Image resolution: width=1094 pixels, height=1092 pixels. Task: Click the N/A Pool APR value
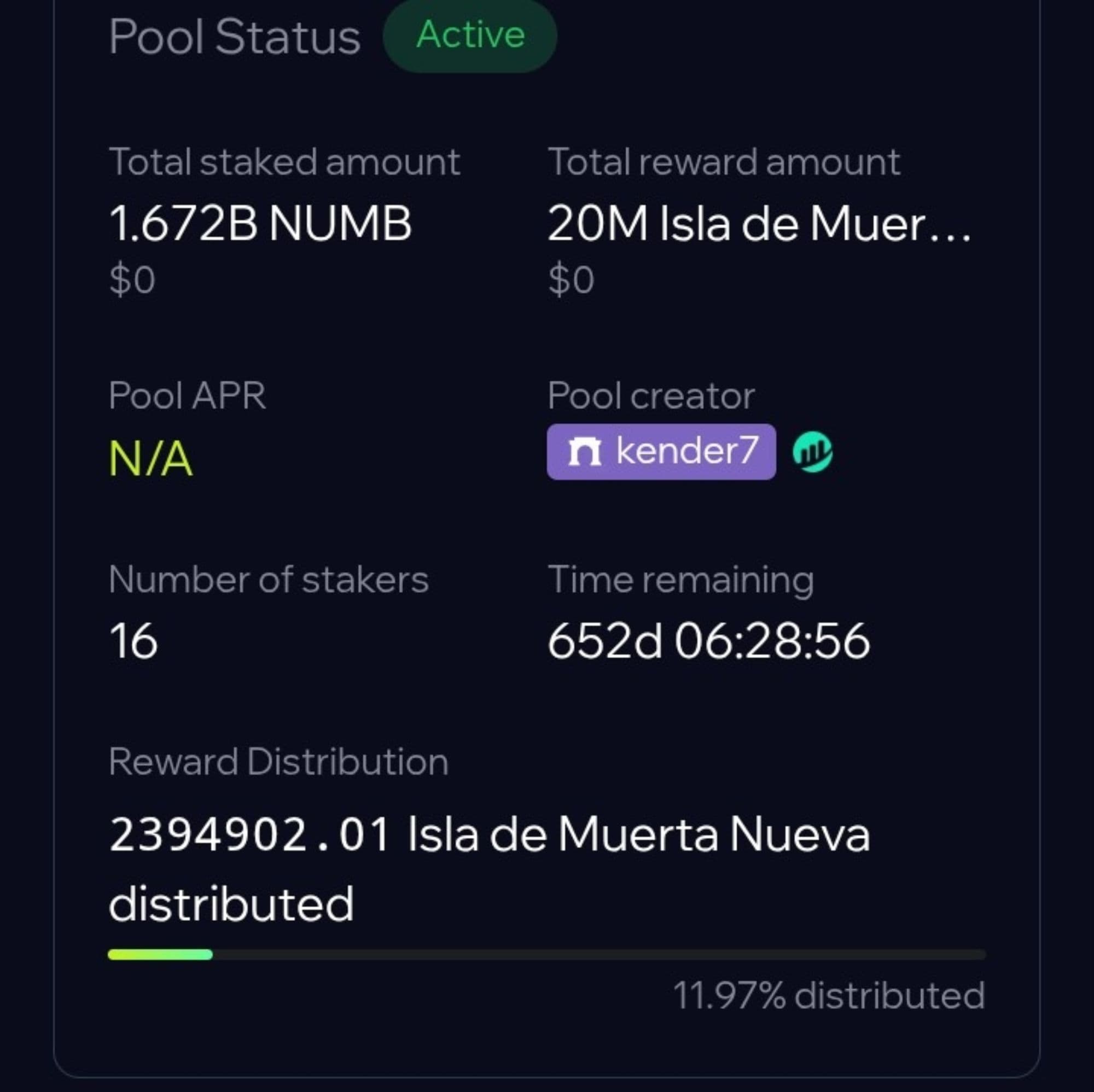click(150, 459)
